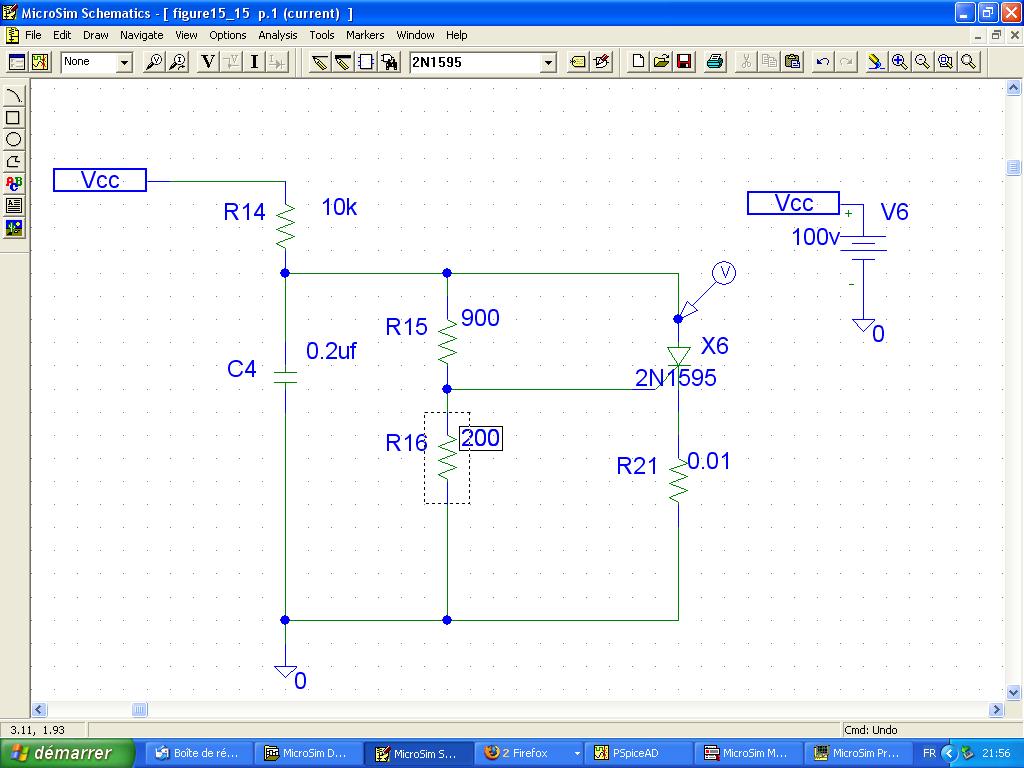Screen dimensions: 1024x768
Task: Zoom in on the schematic
Action: pos(899,62)
